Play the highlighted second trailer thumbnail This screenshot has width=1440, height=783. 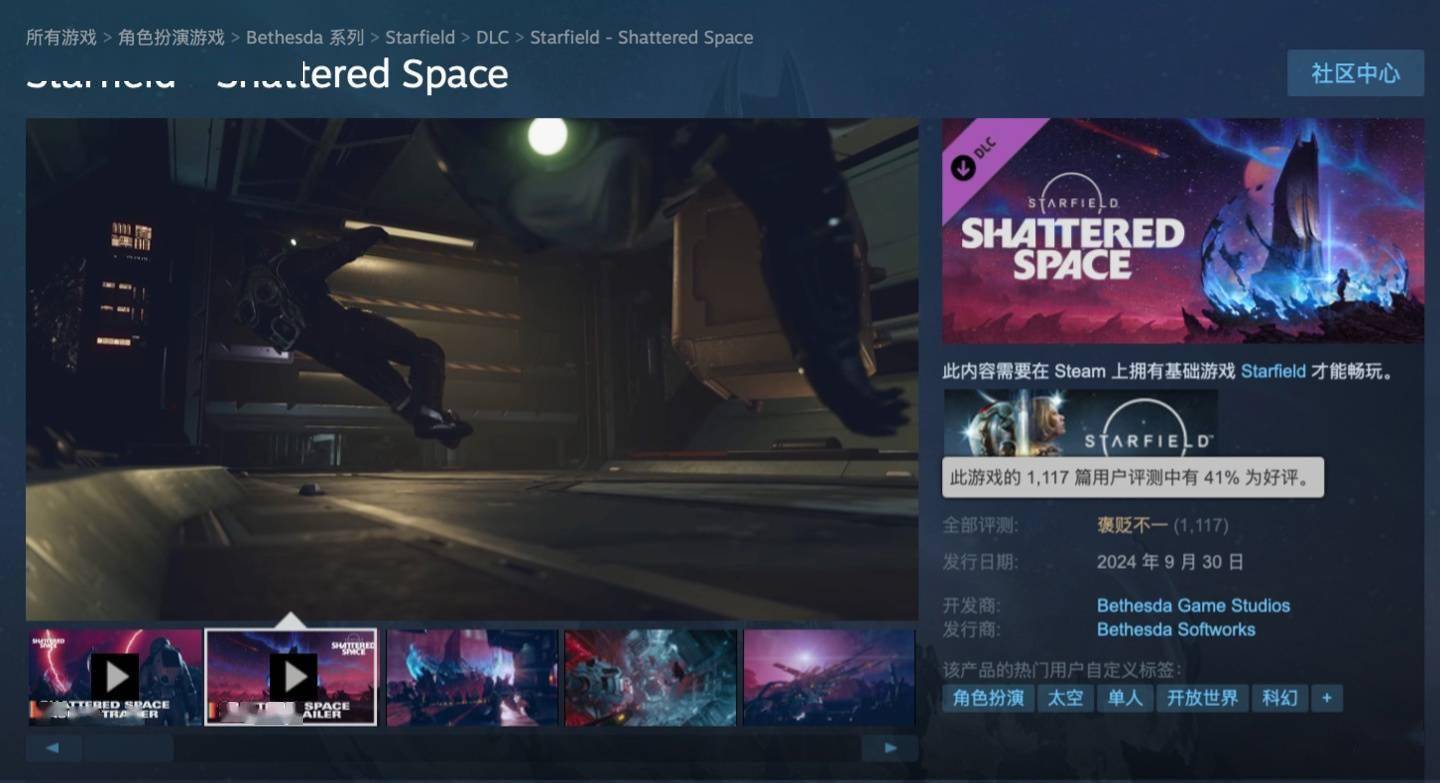point(291,677)
